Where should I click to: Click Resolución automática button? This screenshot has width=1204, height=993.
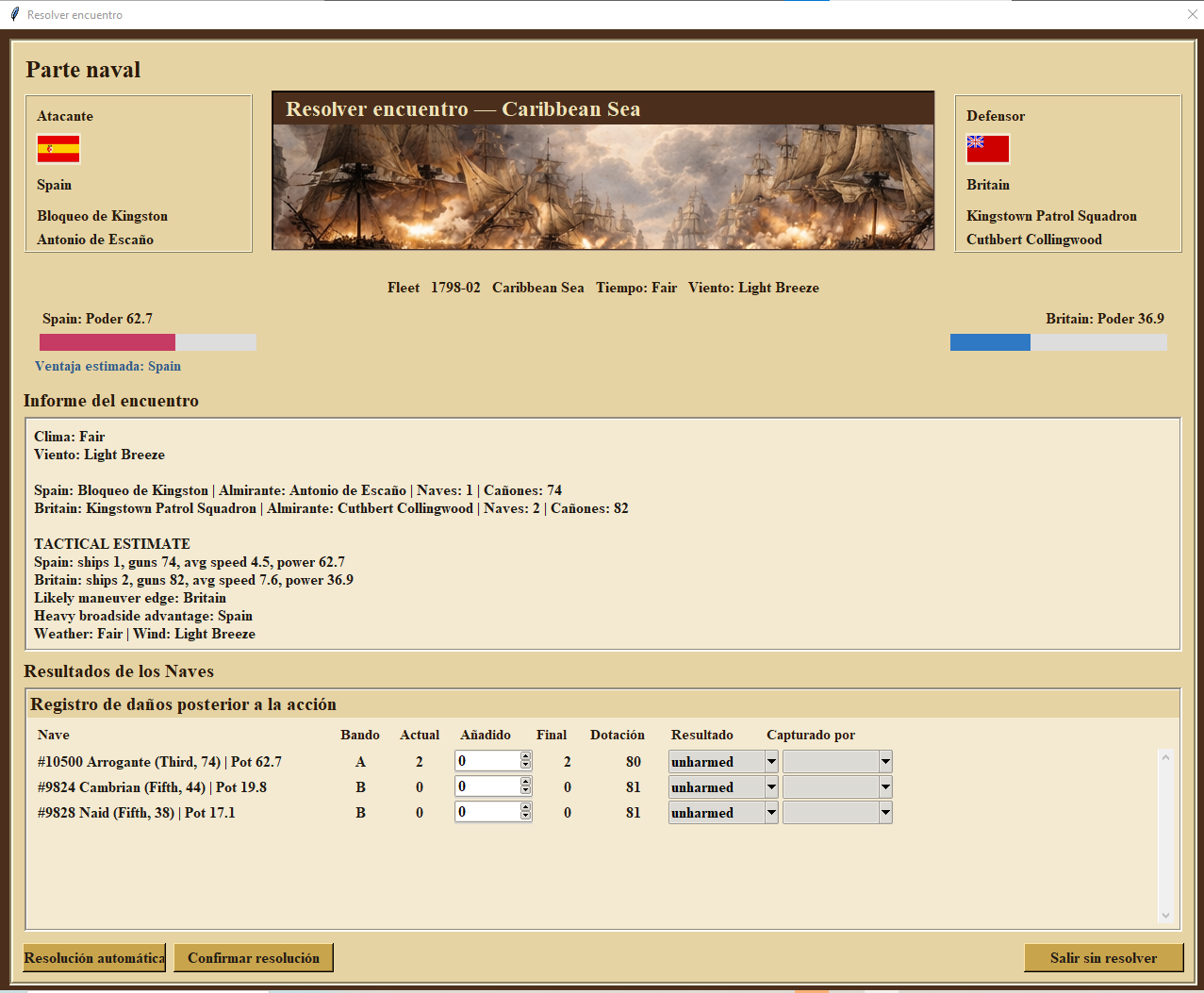pos(94,958)
